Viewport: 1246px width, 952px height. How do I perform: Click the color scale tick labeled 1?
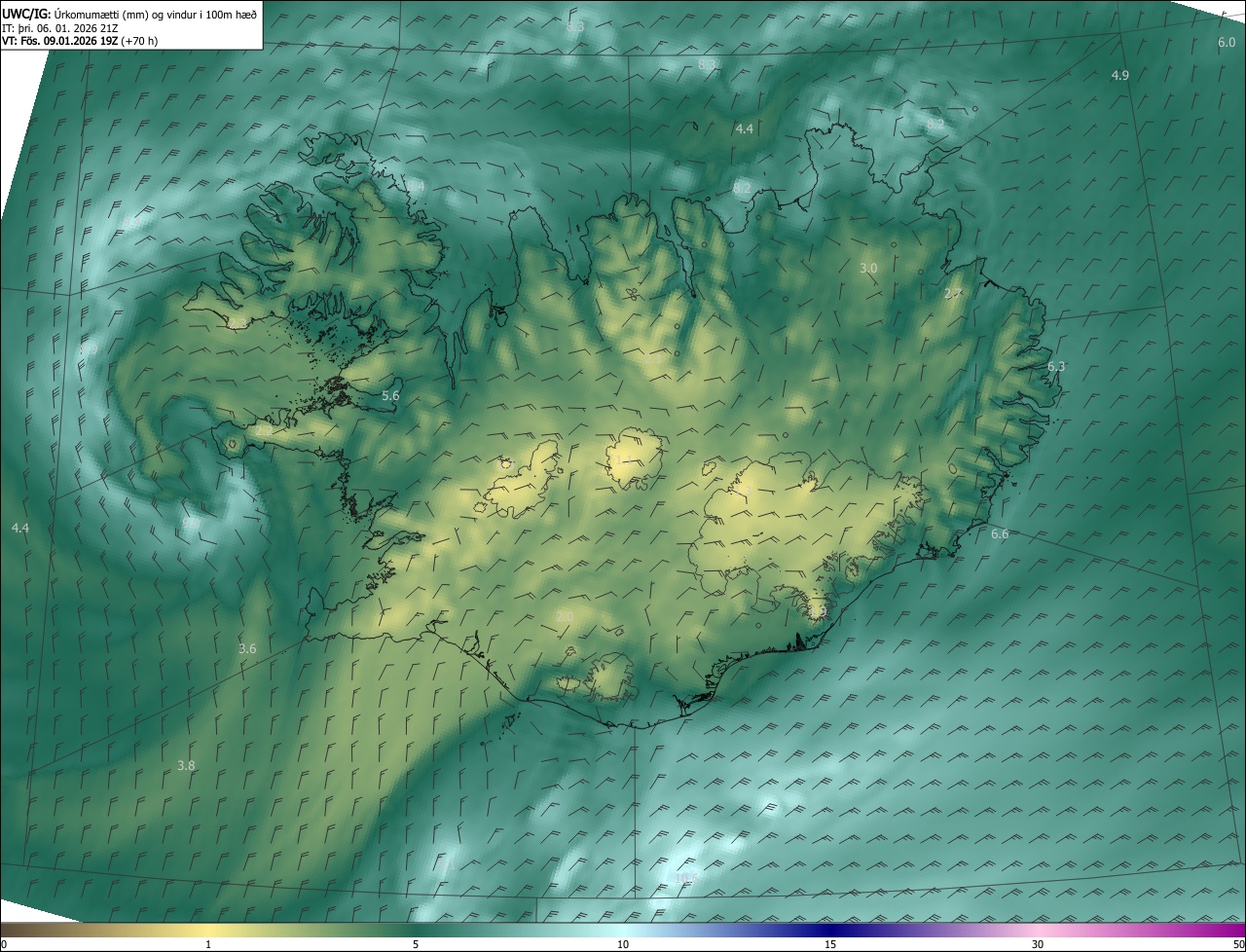pos(208,944)
